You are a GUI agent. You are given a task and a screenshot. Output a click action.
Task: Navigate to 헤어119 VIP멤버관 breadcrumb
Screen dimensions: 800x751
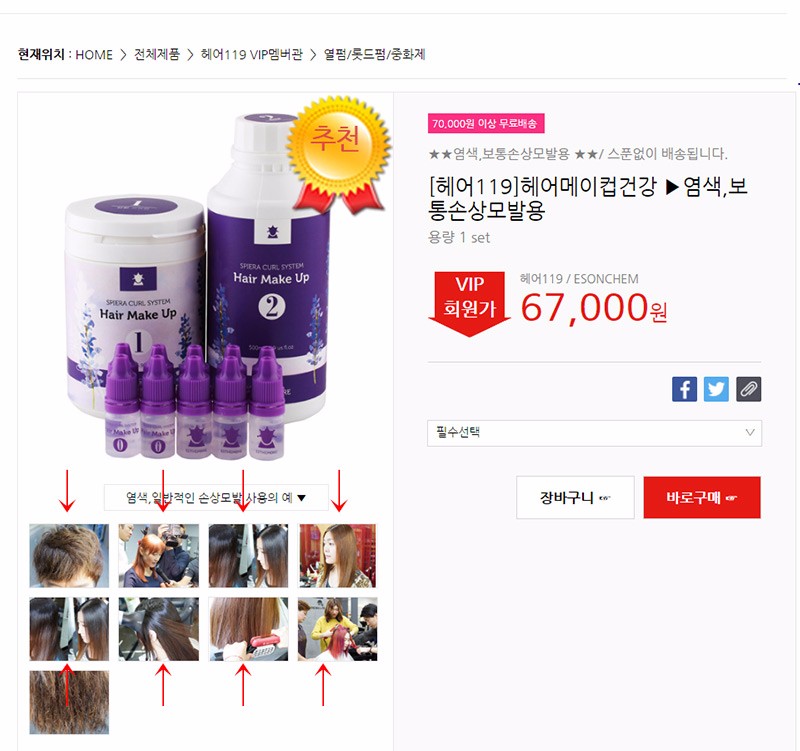(x=252, y=55)
